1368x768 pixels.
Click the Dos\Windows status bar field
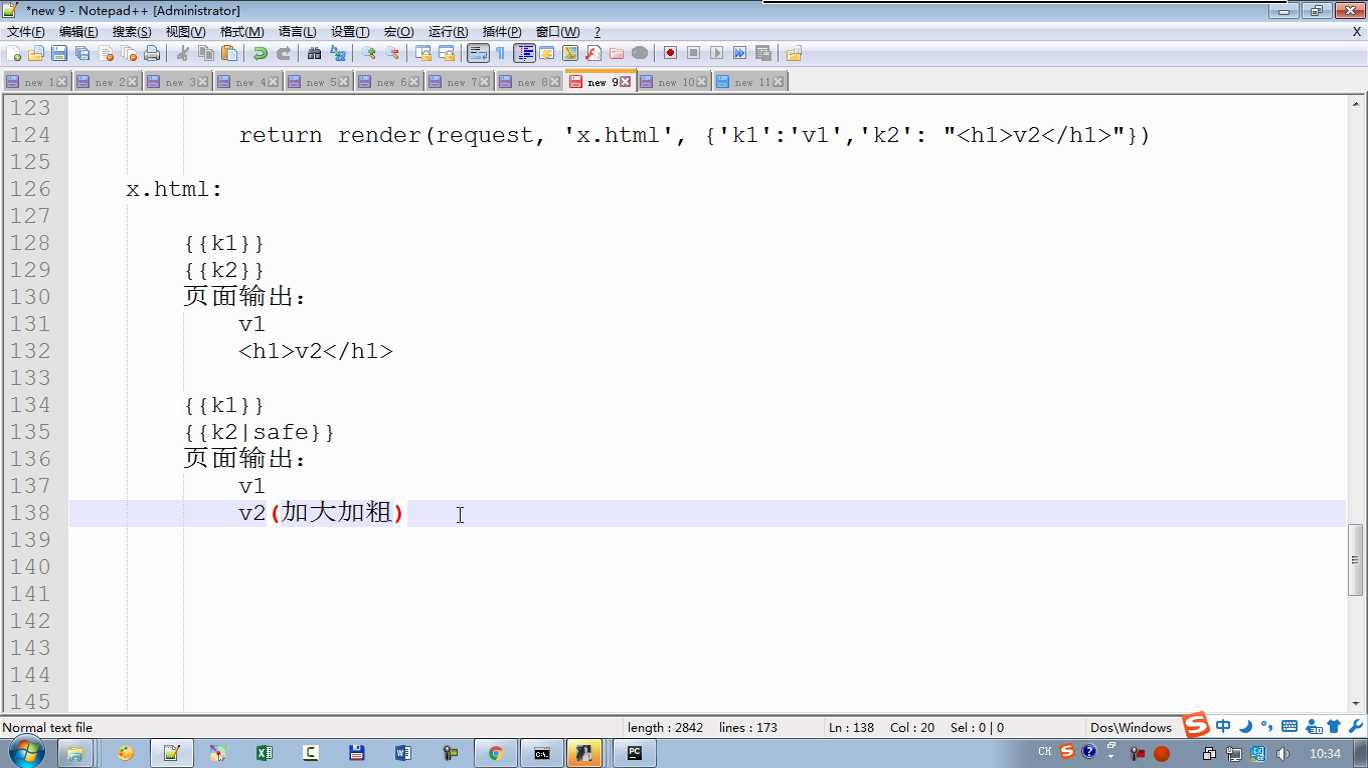click(1130, 728)
